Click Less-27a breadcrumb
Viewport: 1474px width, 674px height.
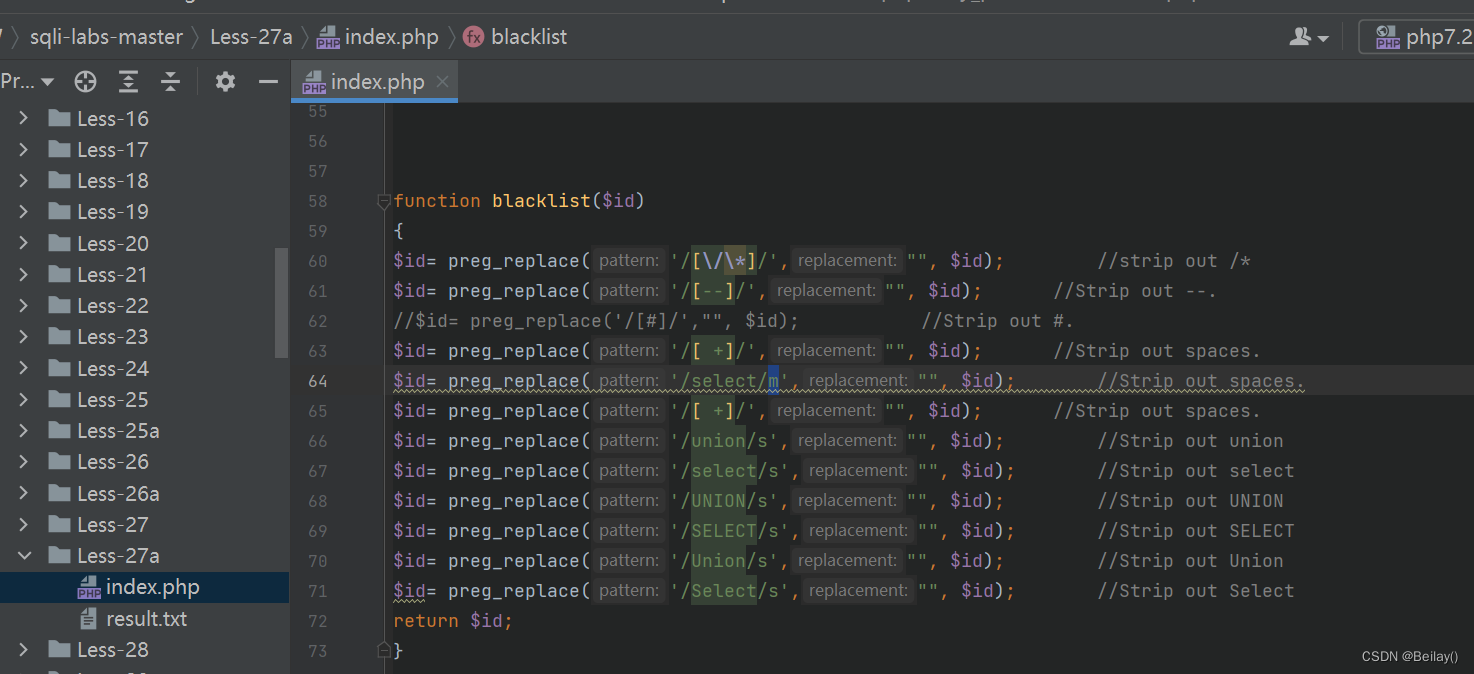[251, 37]
